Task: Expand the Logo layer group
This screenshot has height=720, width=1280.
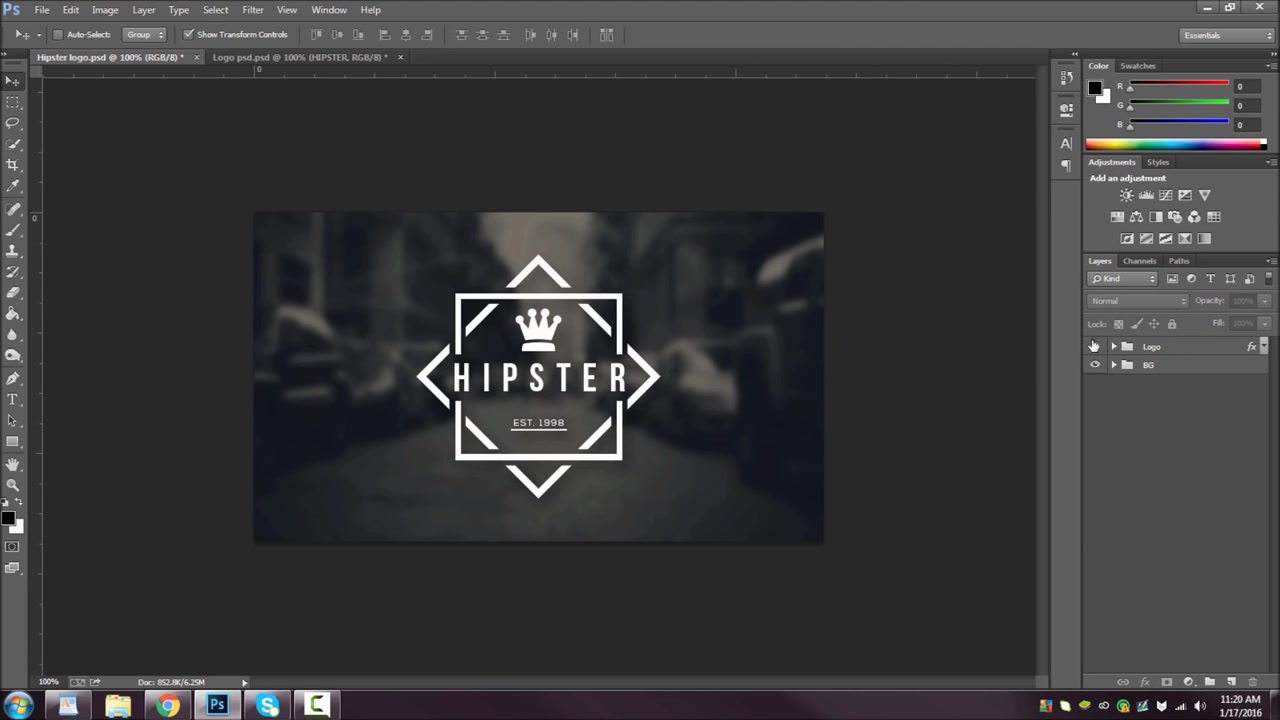Action: pyautogui.click(x=1114, y=346)
